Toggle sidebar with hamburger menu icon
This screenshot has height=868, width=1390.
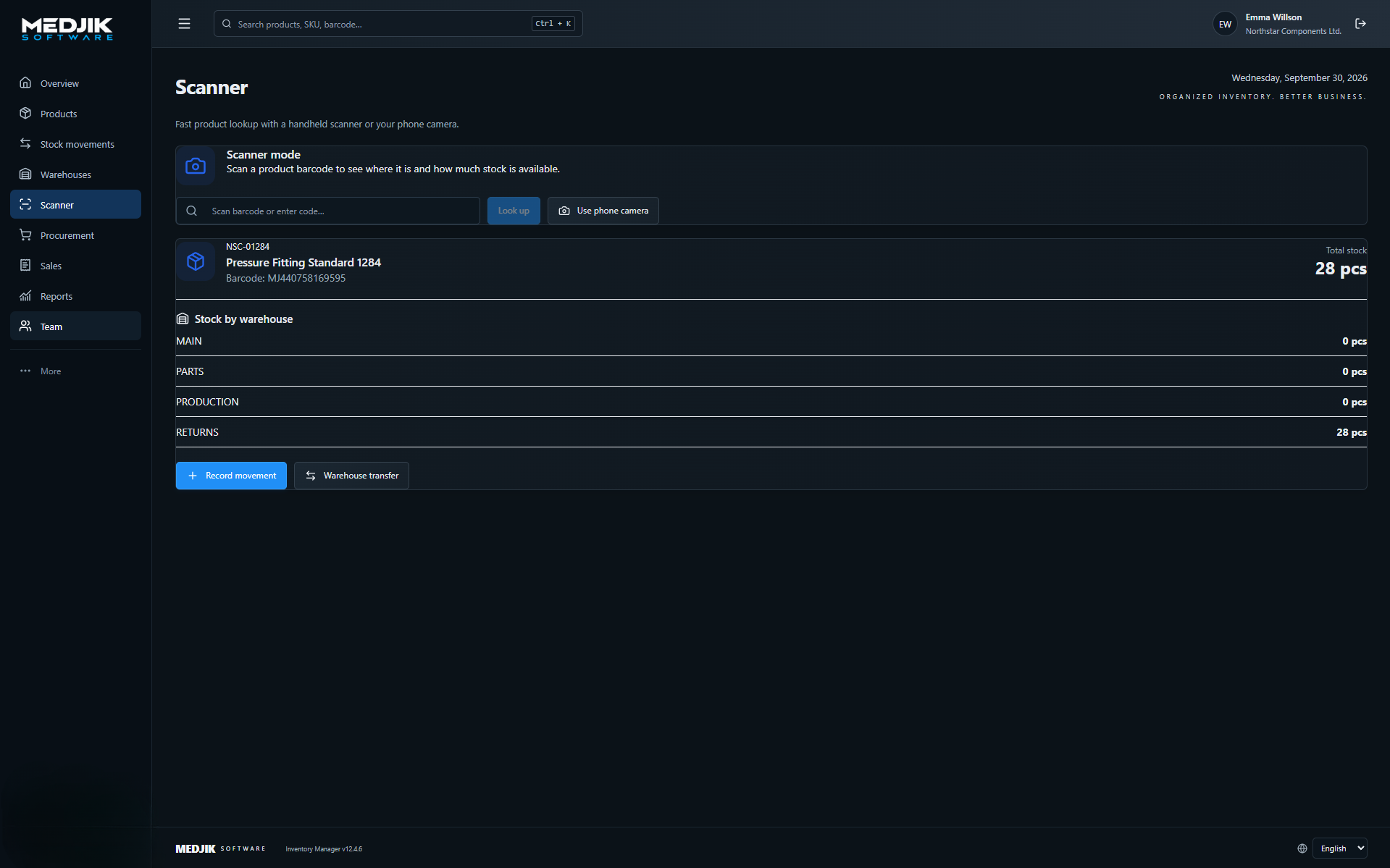tap(184, 24)
